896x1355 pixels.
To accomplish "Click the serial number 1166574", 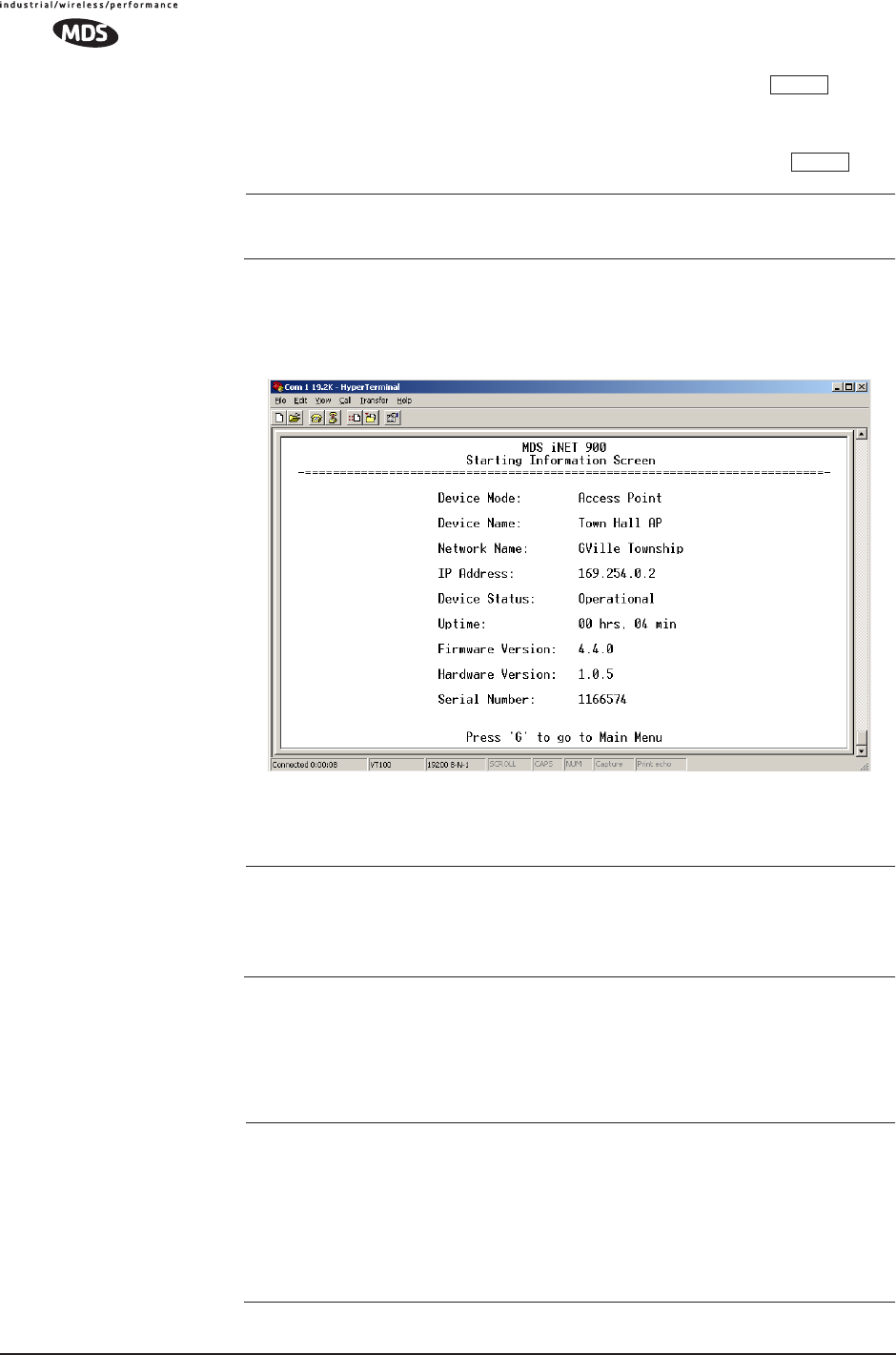I will 602,700.
